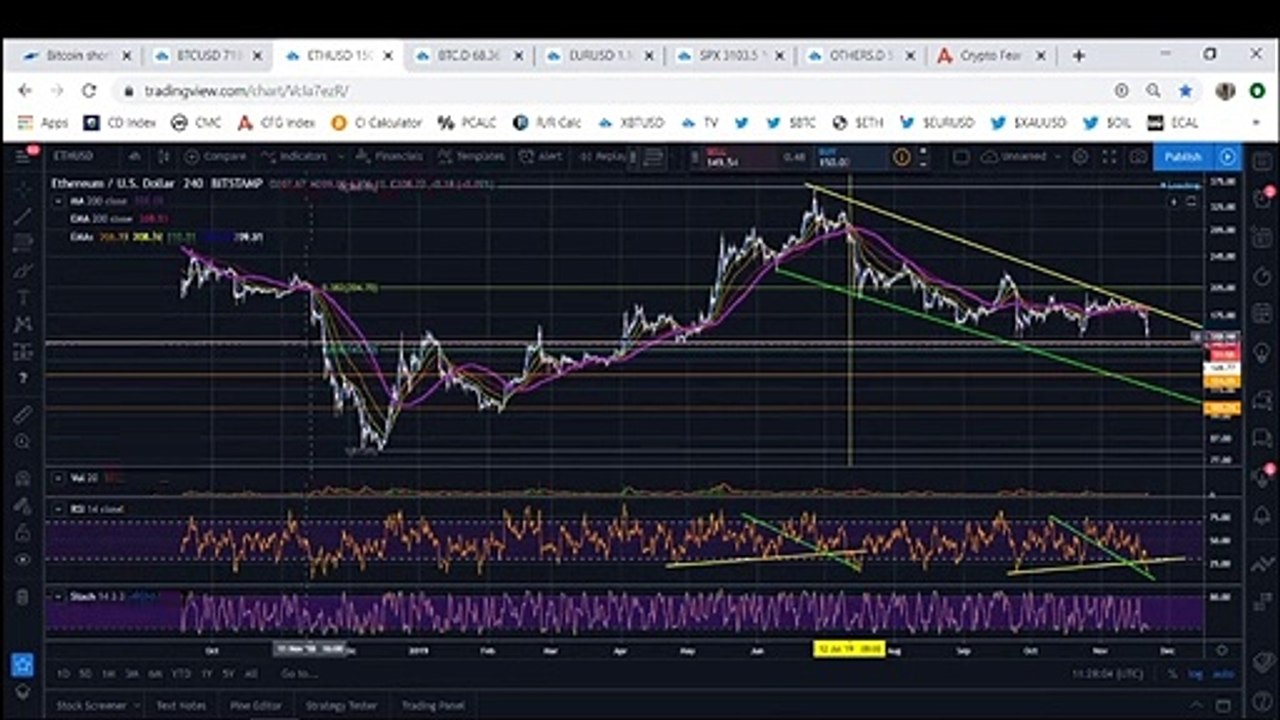Open indicator Templates menu
The height and width of the screenshot is (720, 1280).
[470, 157]
